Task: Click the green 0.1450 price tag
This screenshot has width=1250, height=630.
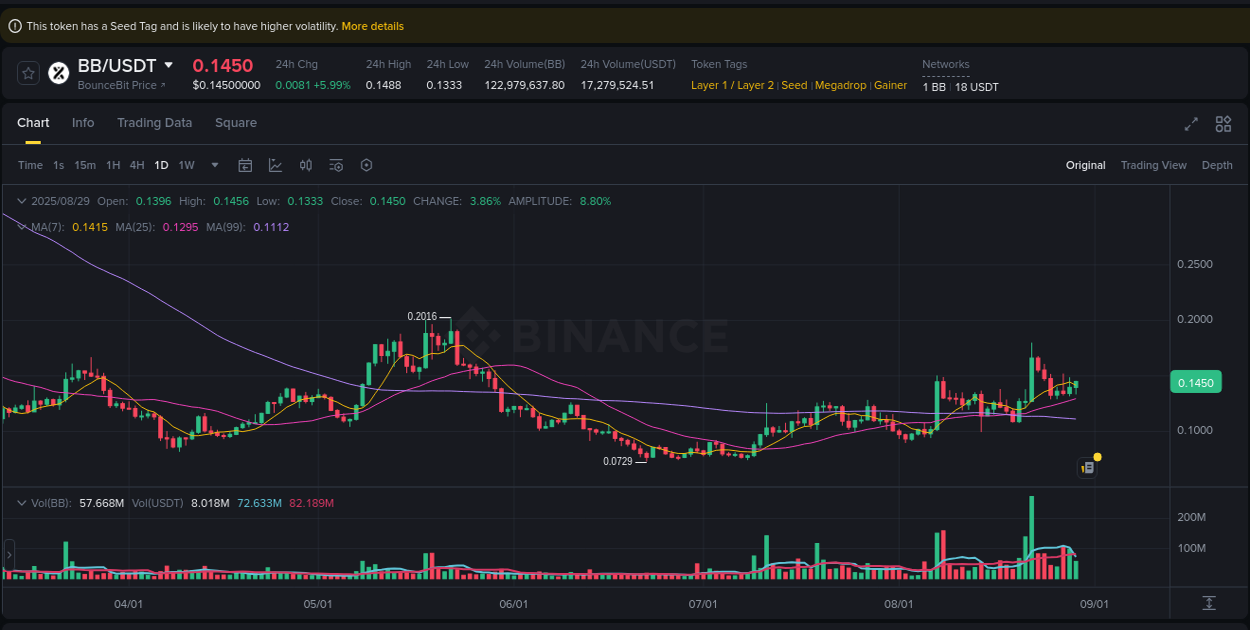Action: [1196, 381]
